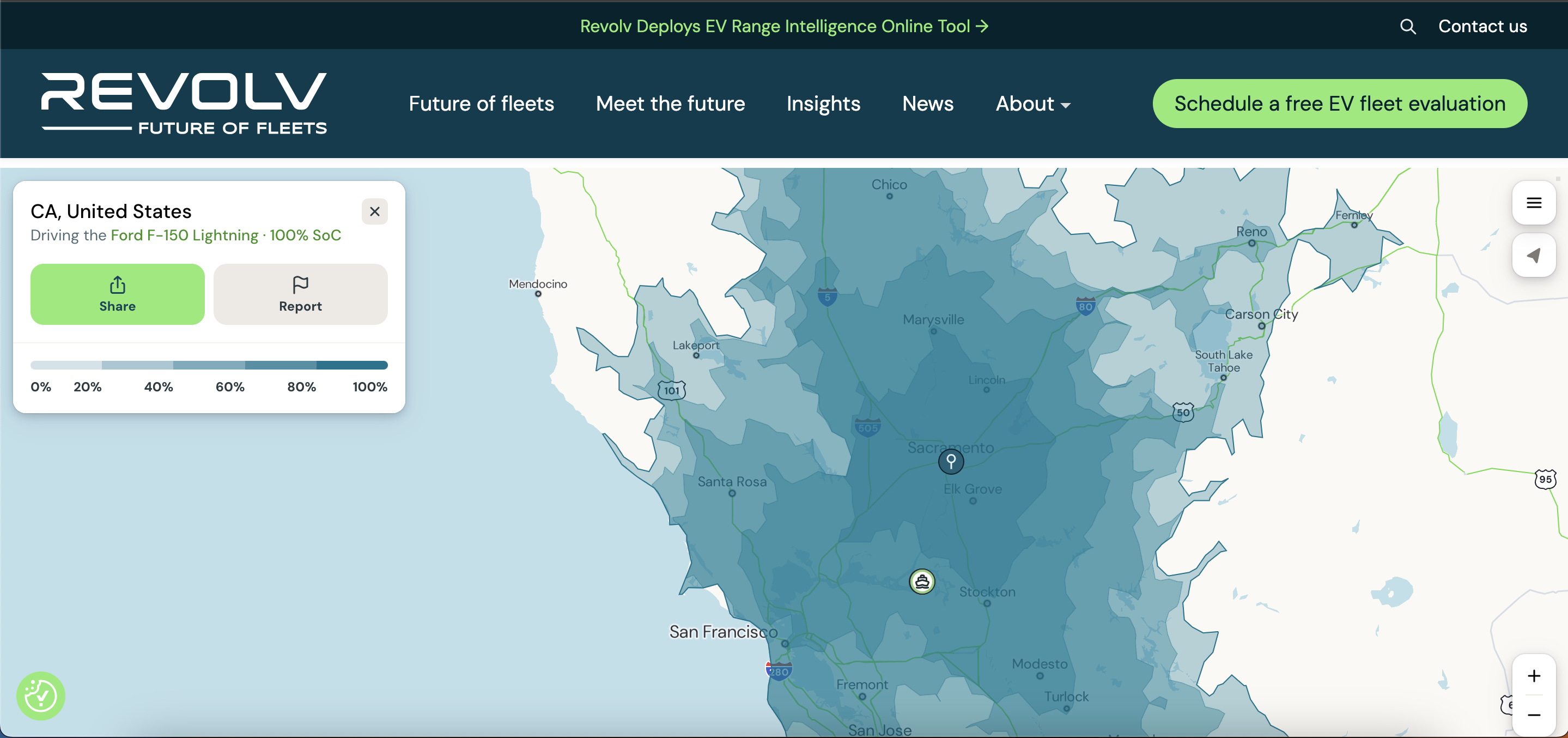Image resolution: width=1568 pixels, height=738 pixels.
Task: Go to Meet the future
Action: [x=670, y=104]
